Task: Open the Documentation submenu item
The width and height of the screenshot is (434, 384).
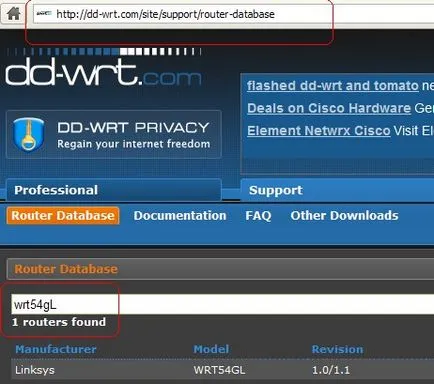Action: (180, 216)
